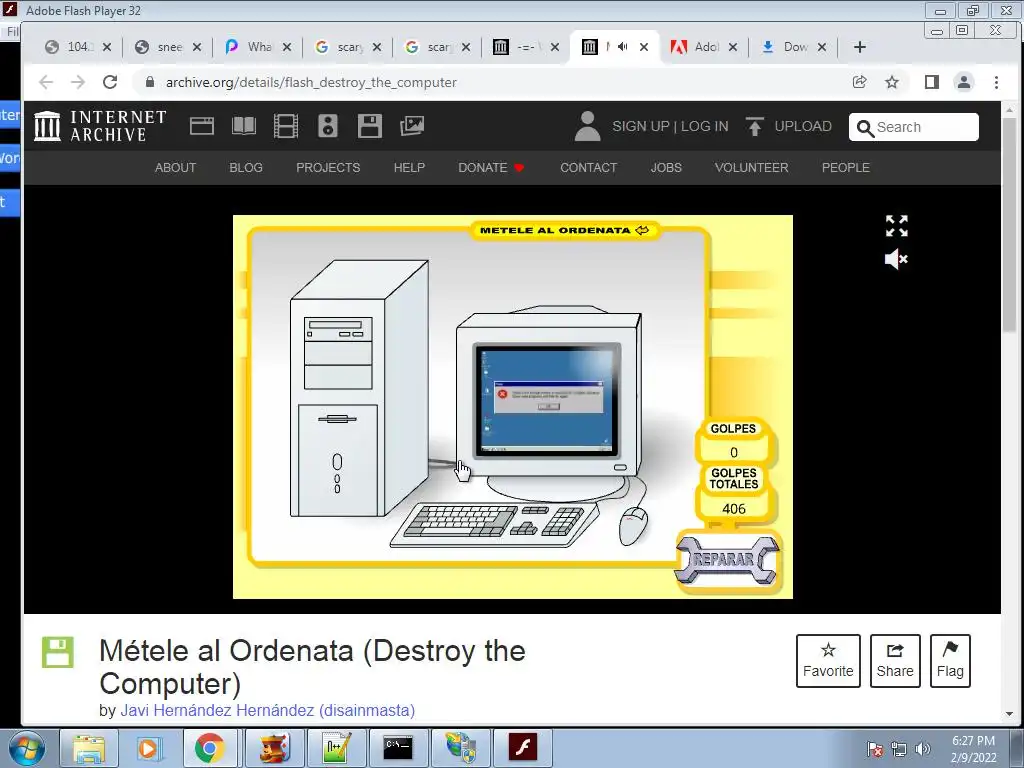Open Javi Hernández Hernández author link
This screenshot has height=768, width=1024.
267,710
